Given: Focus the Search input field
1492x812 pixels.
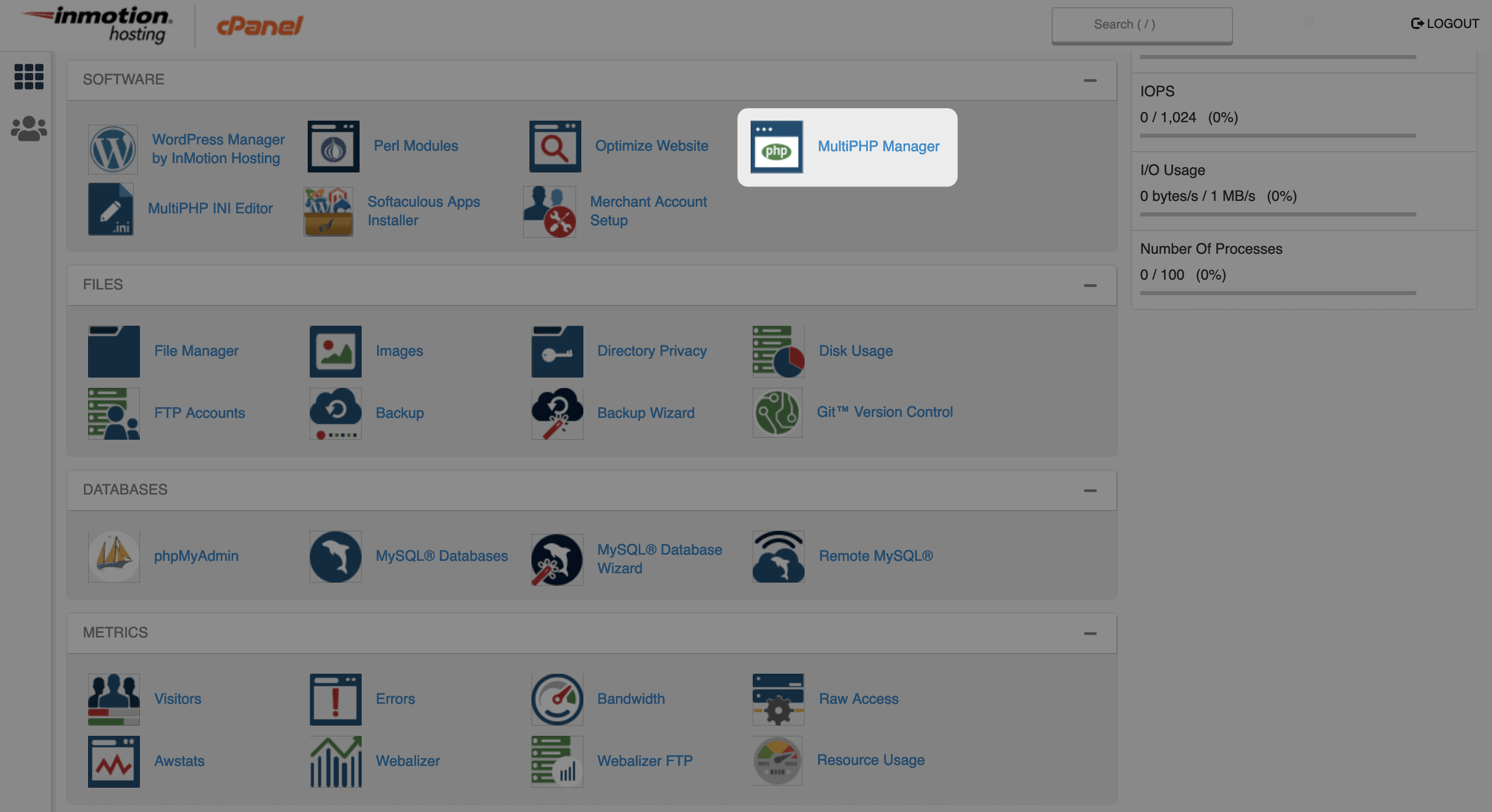Looking at the screenshot, I should 1142,25.
